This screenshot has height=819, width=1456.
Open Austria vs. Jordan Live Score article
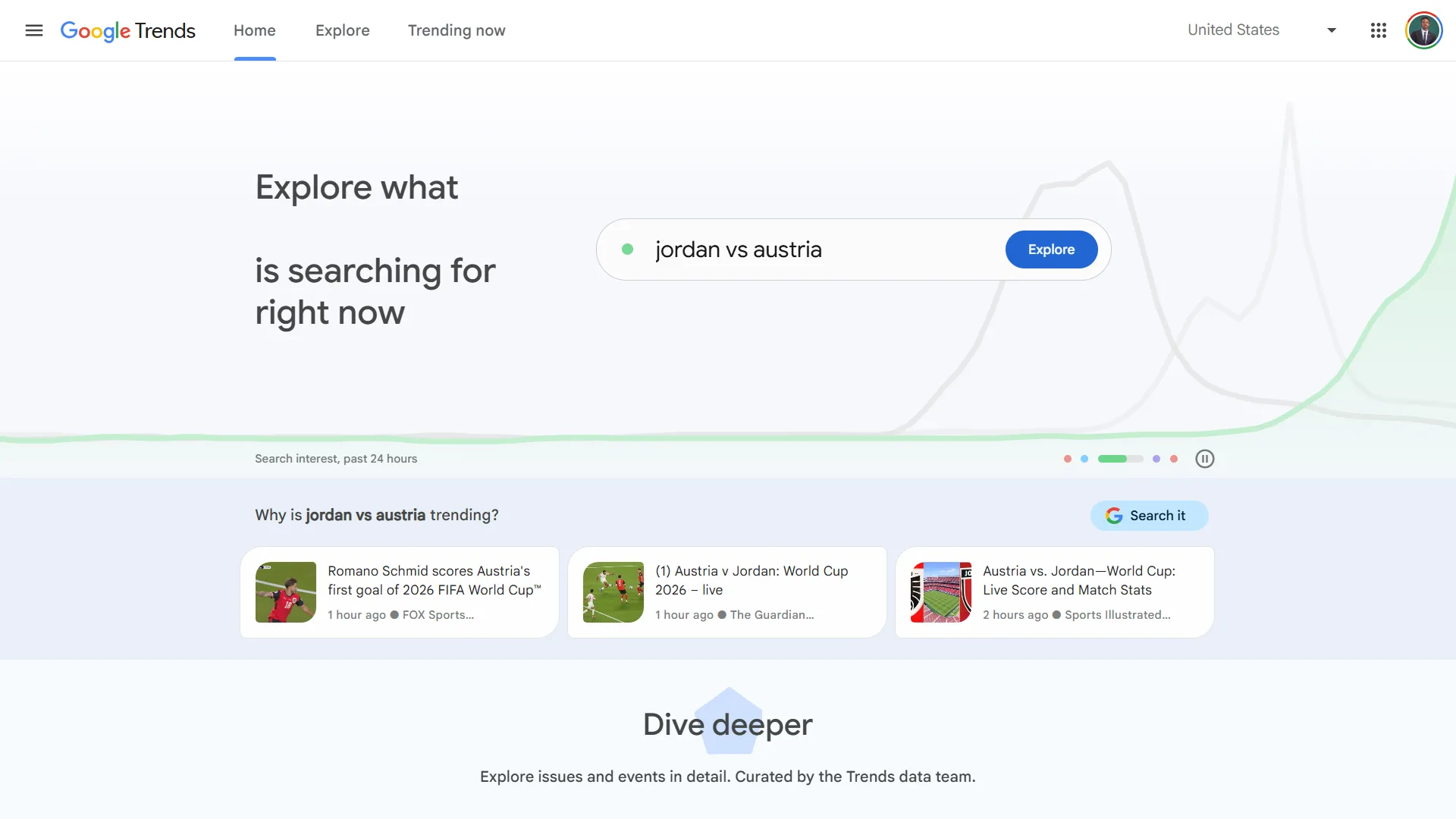pos(1055,592)
